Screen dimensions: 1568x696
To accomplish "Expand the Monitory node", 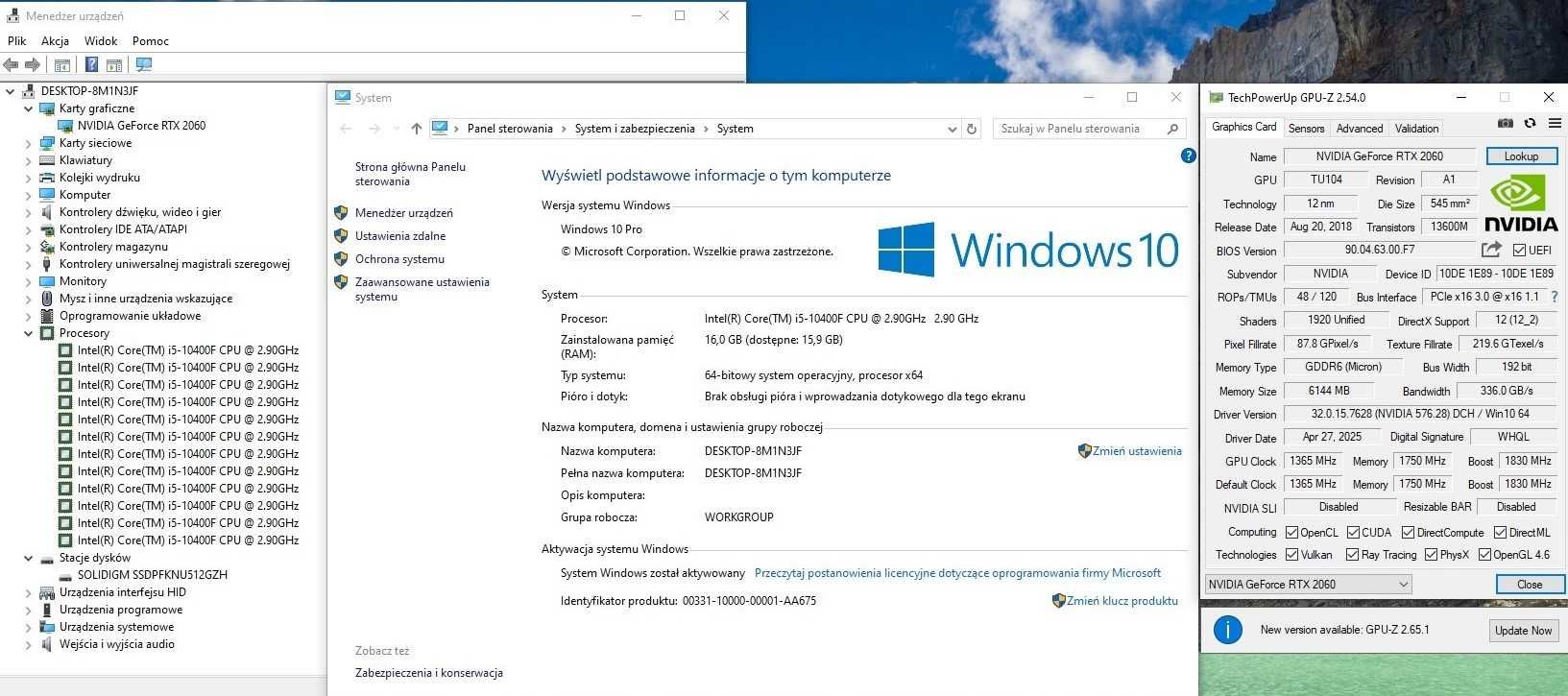I will (x=29, y=281).
